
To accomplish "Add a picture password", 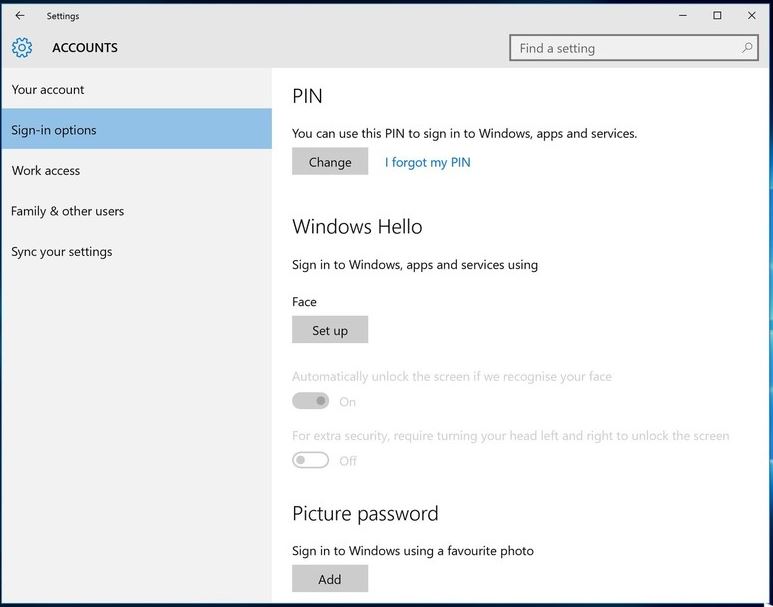I will pyautogui.click(x=330, y=579).
